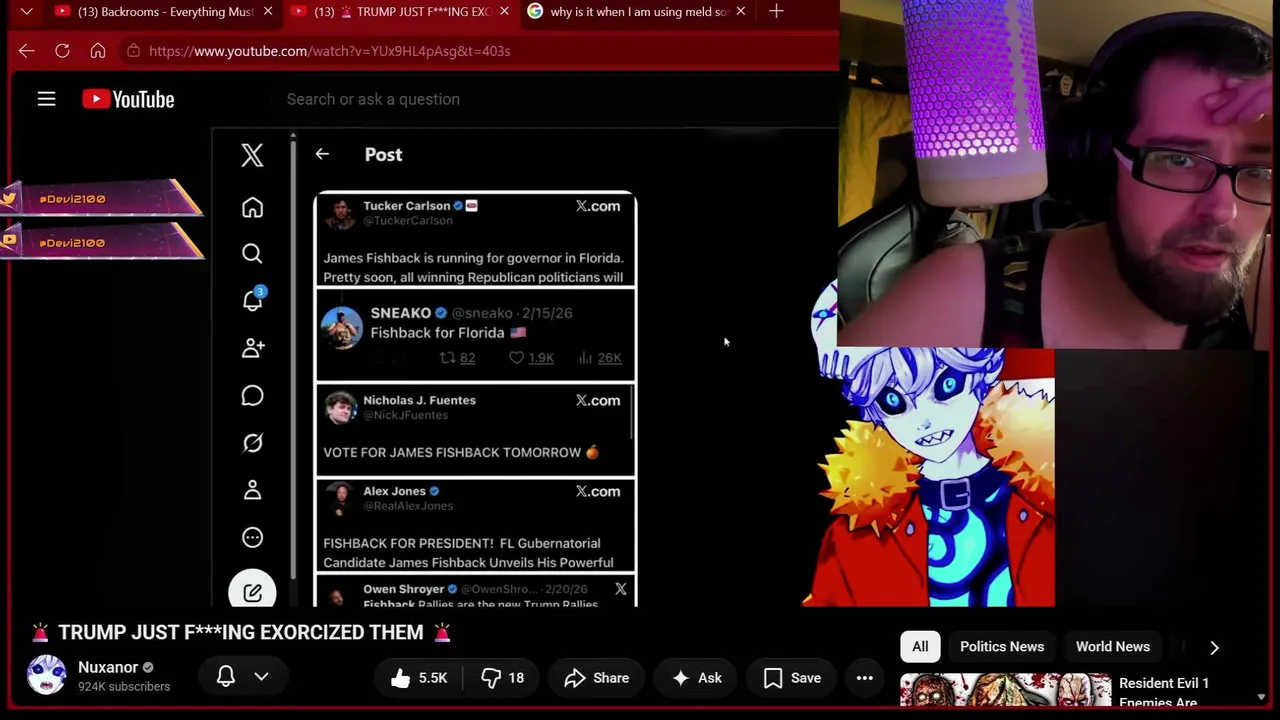Click the "924K subscribers" text

(x=124, y=687)
